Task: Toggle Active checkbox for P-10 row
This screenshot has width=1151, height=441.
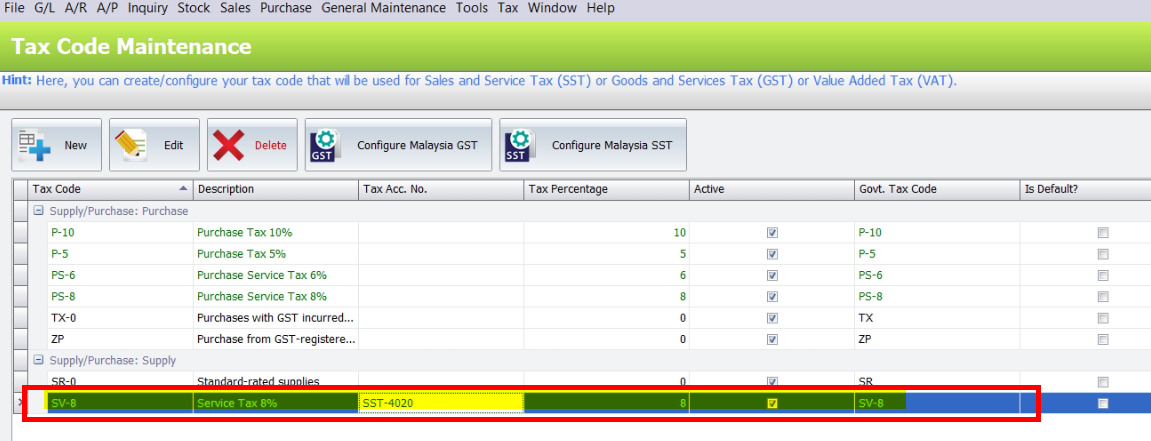Action: (x=772, y=232)
